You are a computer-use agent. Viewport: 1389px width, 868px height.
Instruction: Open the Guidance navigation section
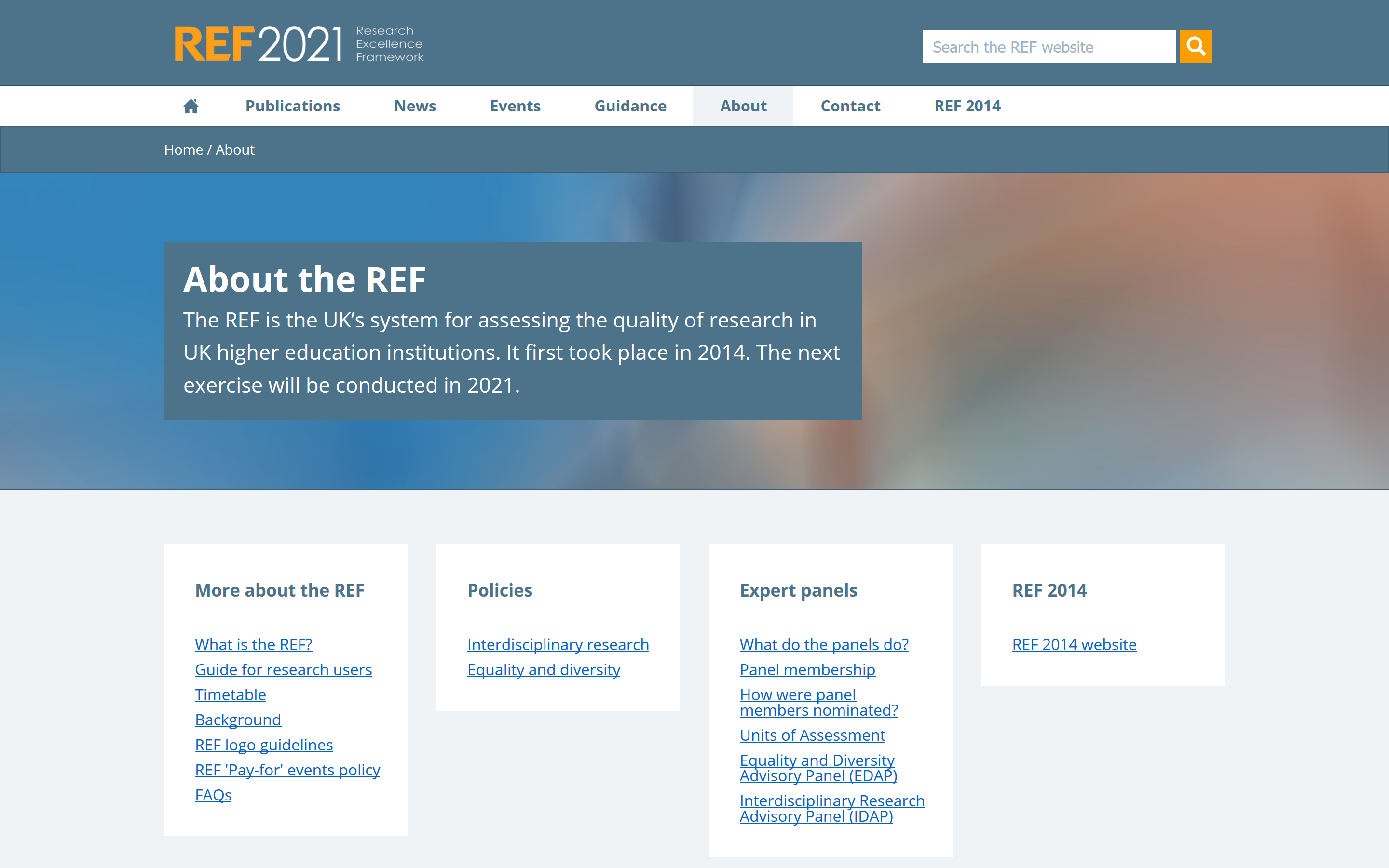click(x=630, y=106)
